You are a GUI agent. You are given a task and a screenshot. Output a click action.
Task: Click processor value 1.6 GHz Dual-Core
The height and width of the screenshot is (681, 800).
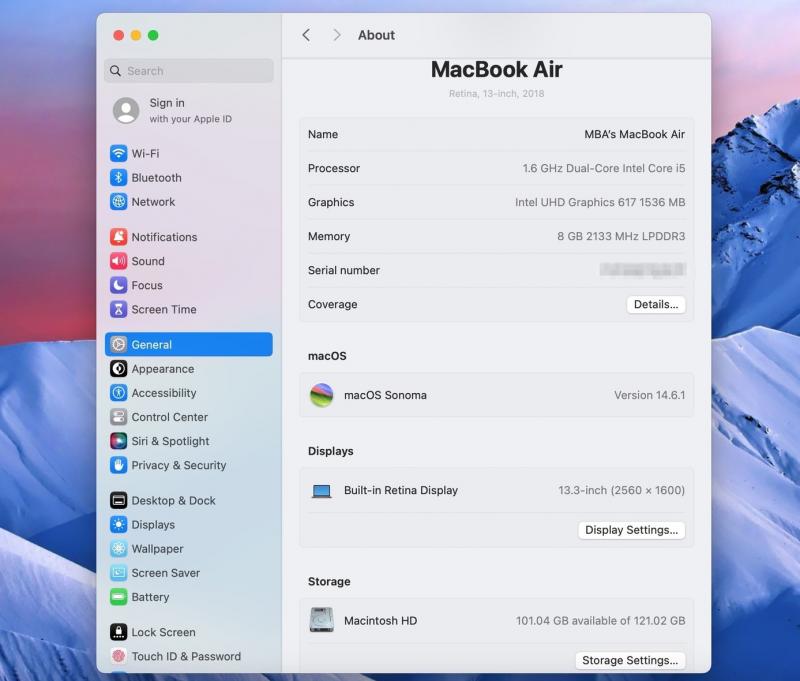coord(604,168)
